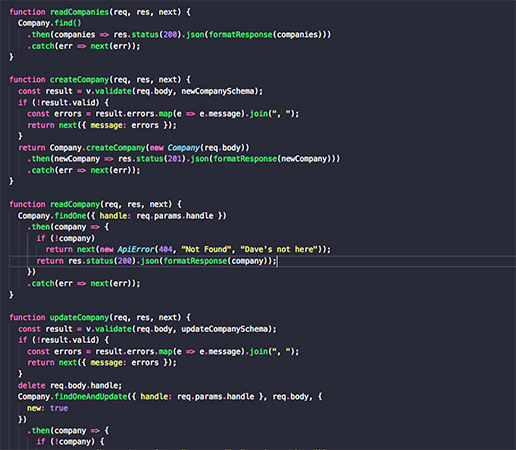516x450 pixels.
Task: Click the readCompanies function name
Action: (79, 12)
